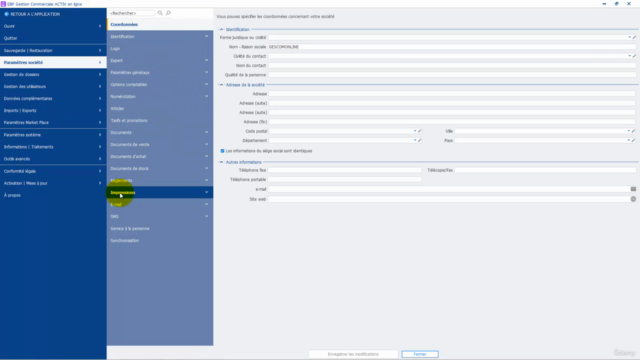Expand the Expert item chevron
Screen dimensions: 640x360
[x=207, y=60]
